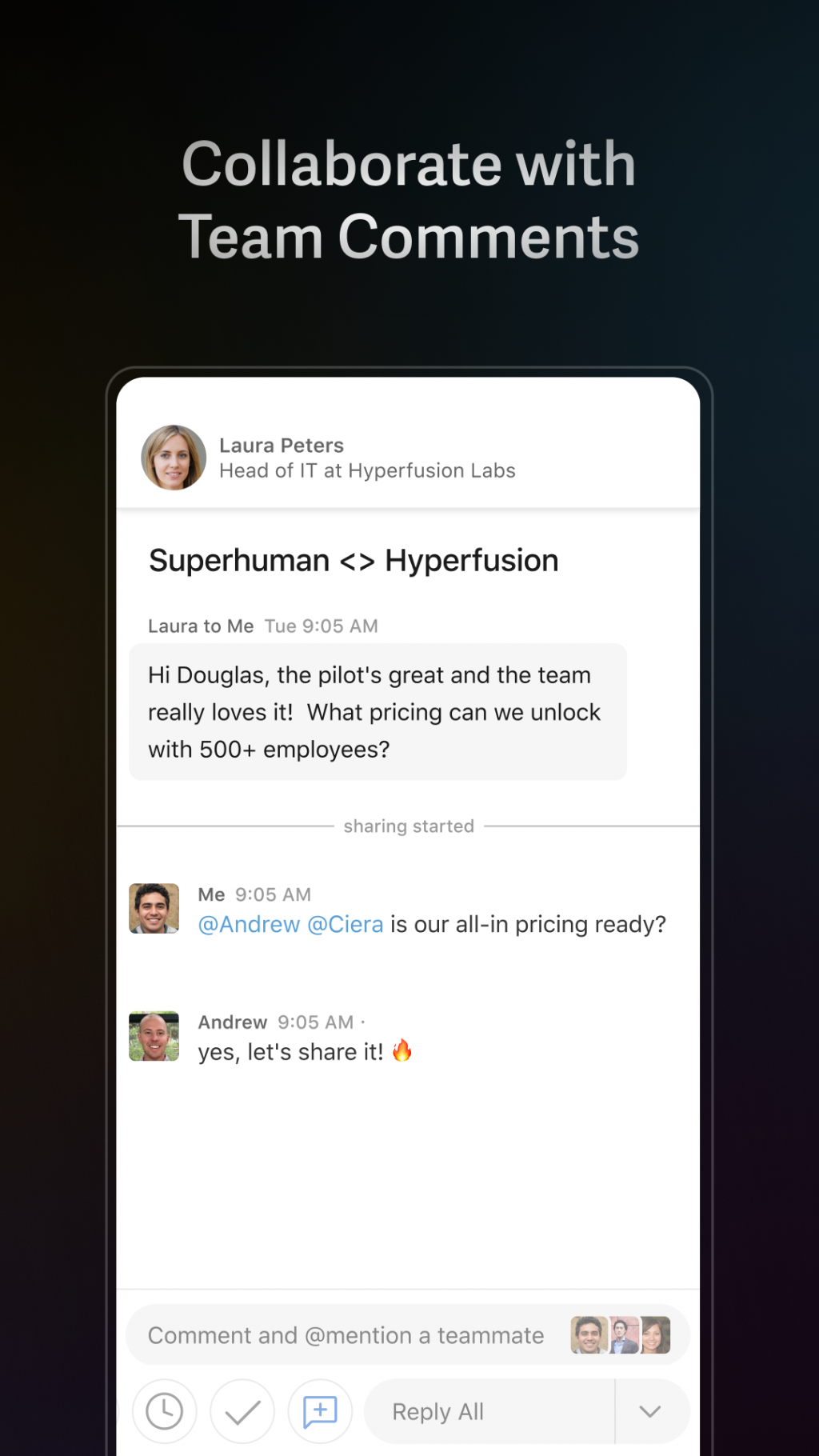Image resolution: width=819 pixels, height=1456 pixels.
Task: Click the Laura Peters sender name
Action: pos(282,446)
